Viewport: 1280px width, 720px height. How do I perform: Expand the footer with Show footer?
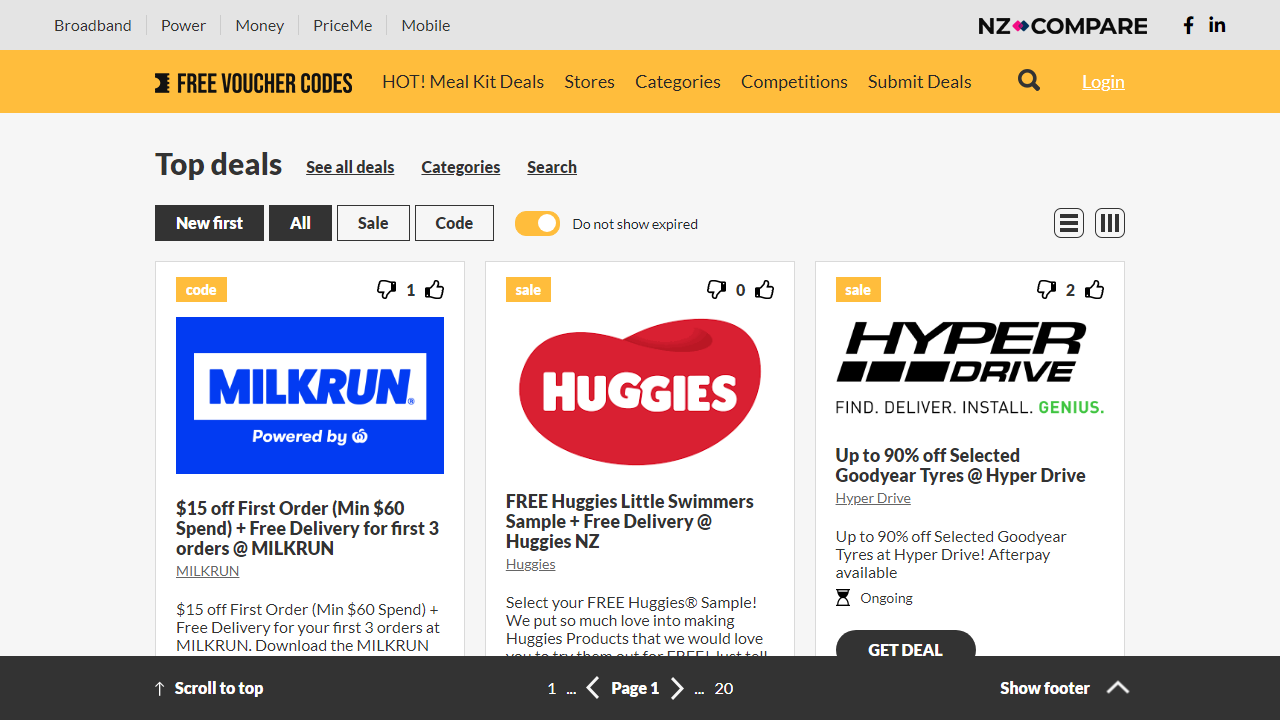point(1044,687)
